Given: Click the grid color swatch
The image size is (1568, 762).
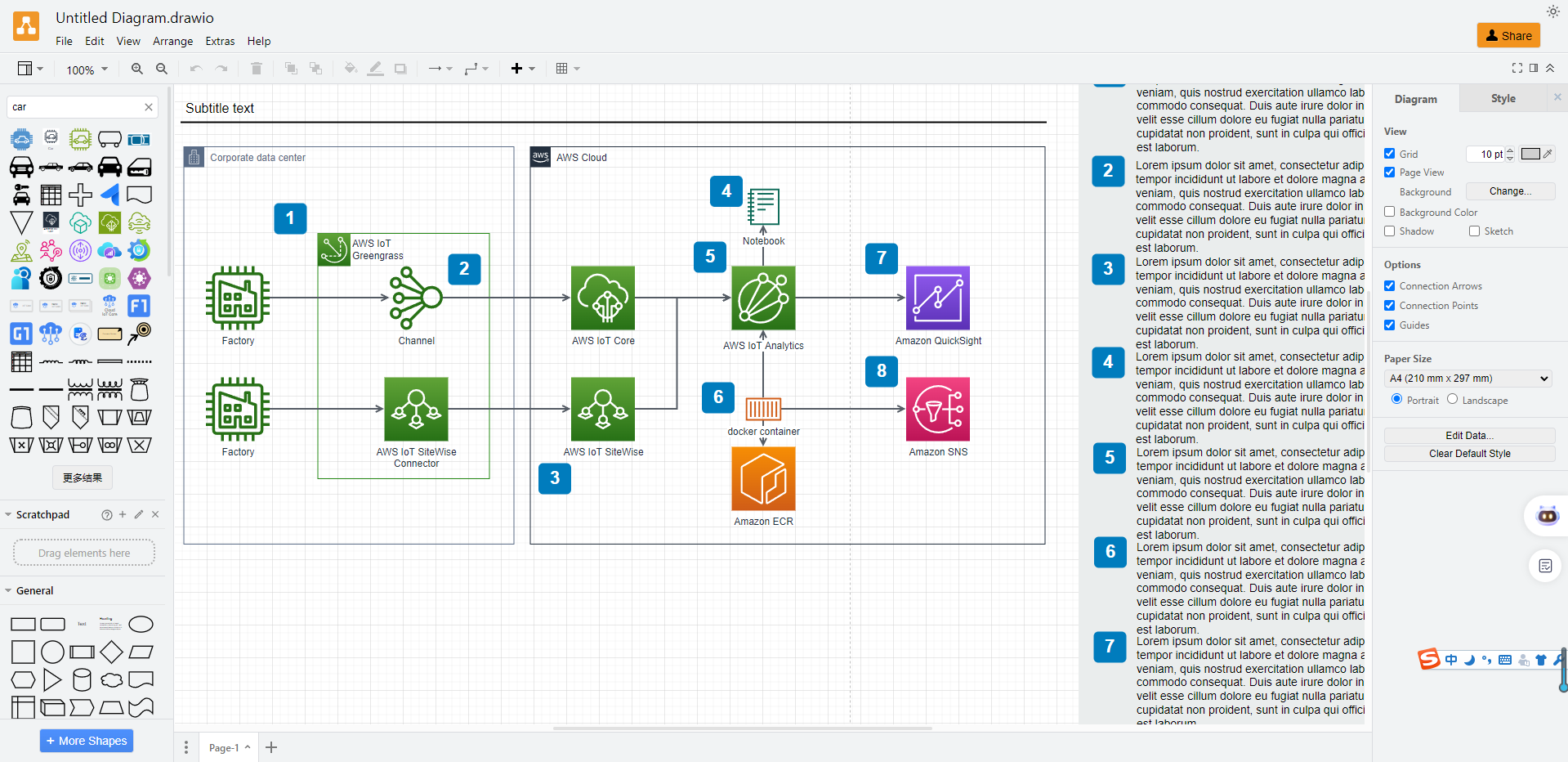Looking at the screenshot, I should tap(1530, 154).
